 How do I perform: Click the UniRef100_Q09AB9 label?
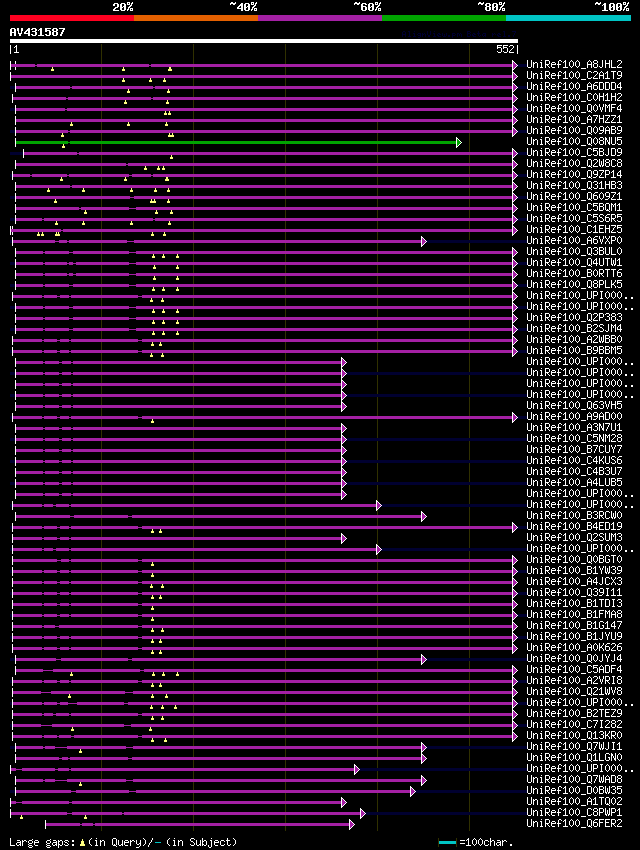pyautogui.click(x=574, y=131)
